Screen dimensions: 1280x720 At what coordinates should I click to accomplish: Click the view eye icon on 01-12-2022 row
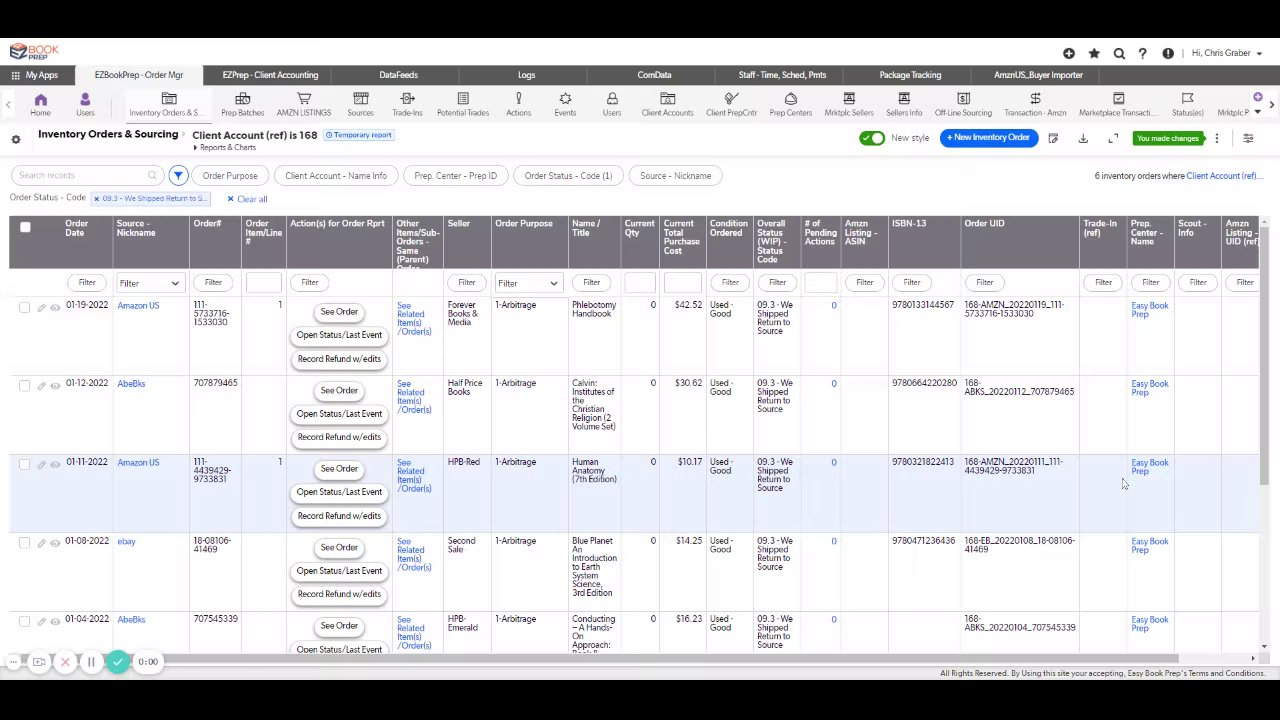(x=55, y=385)
